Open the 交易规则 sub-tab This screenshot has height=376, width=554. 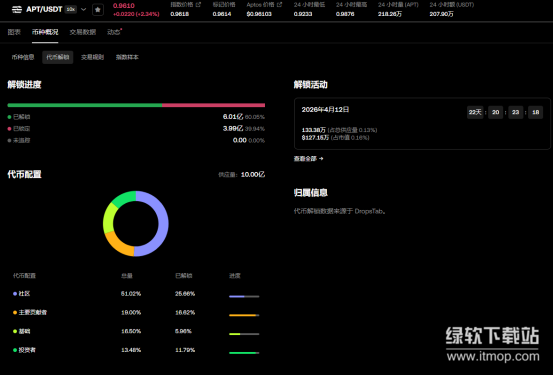92,57
